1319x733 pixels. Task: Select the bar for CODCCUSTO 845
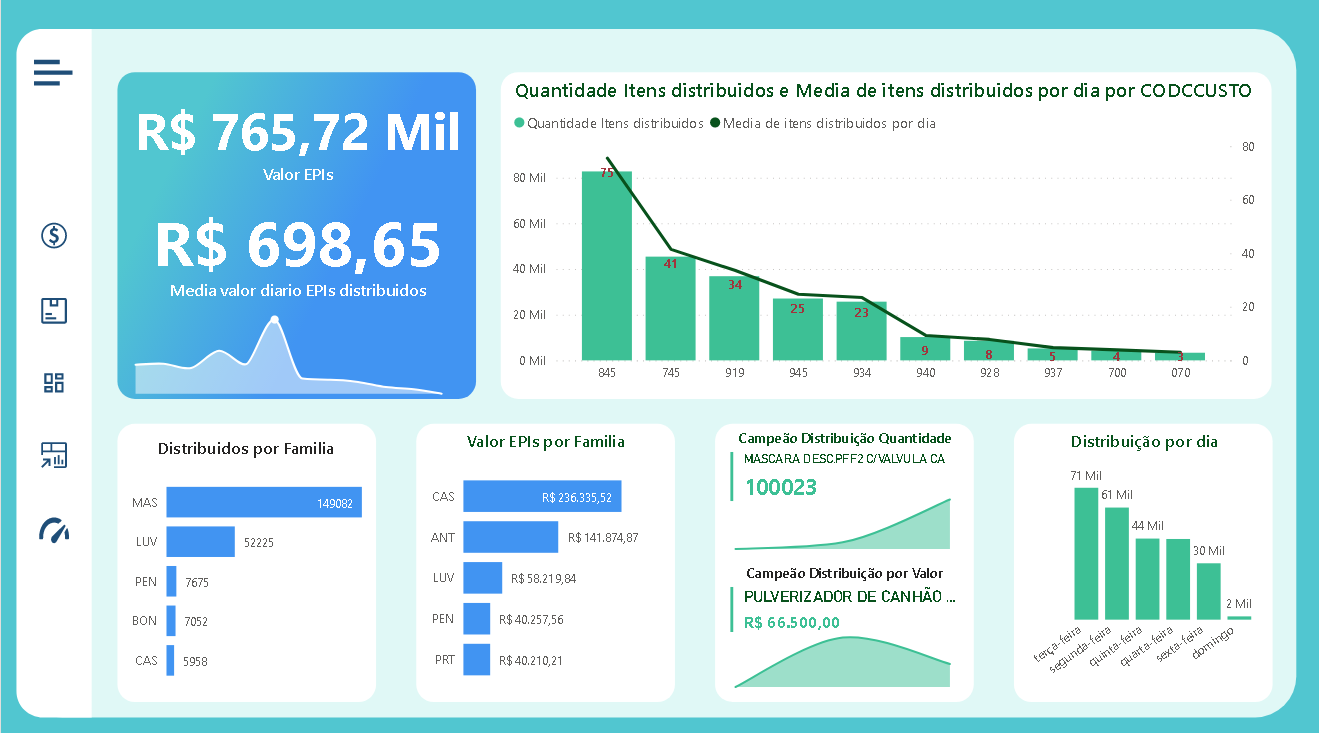tap(607, 265)
